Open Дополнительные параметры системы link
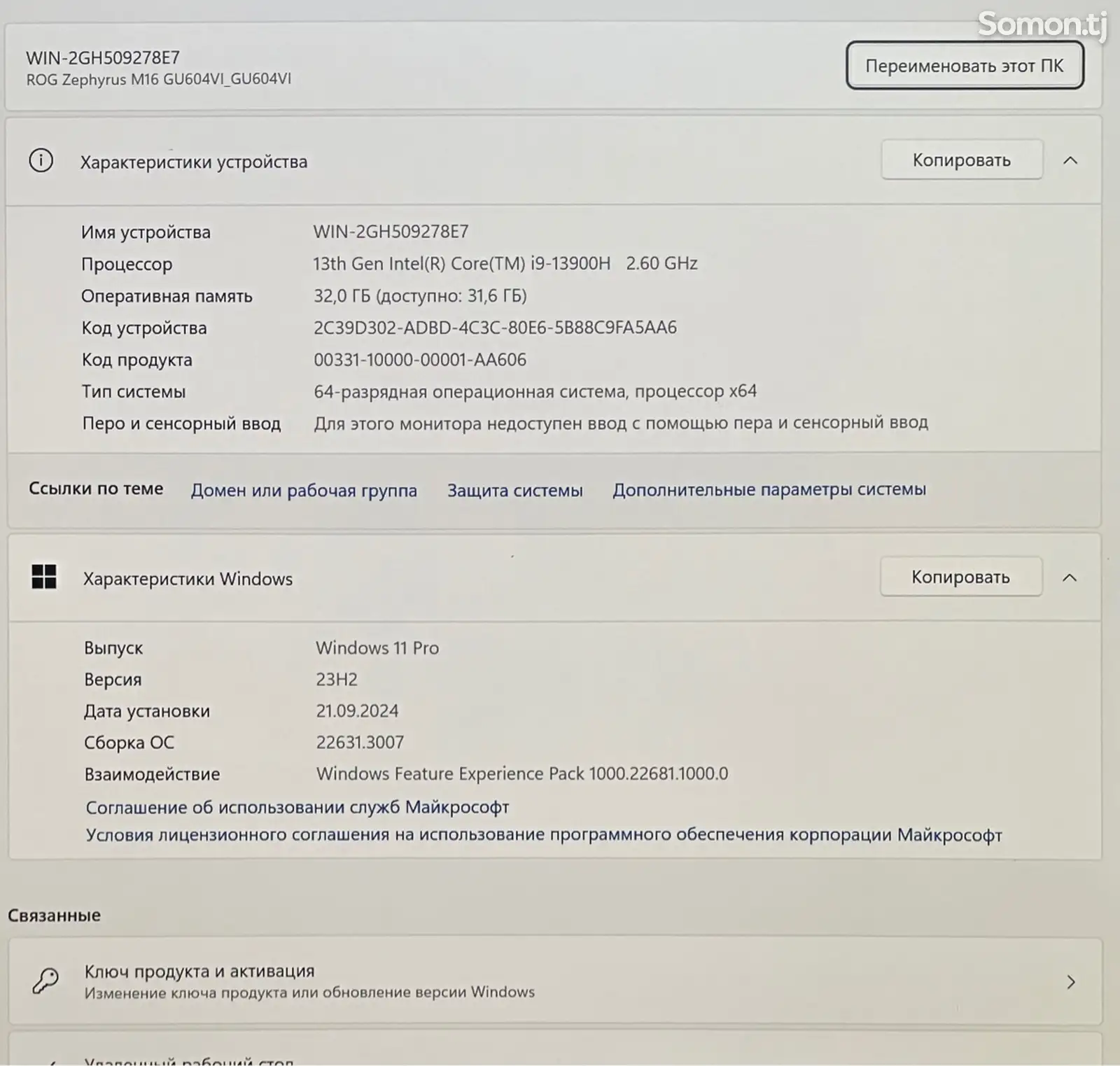Screen dimensions: 1120x1066 tap(769, 489)
